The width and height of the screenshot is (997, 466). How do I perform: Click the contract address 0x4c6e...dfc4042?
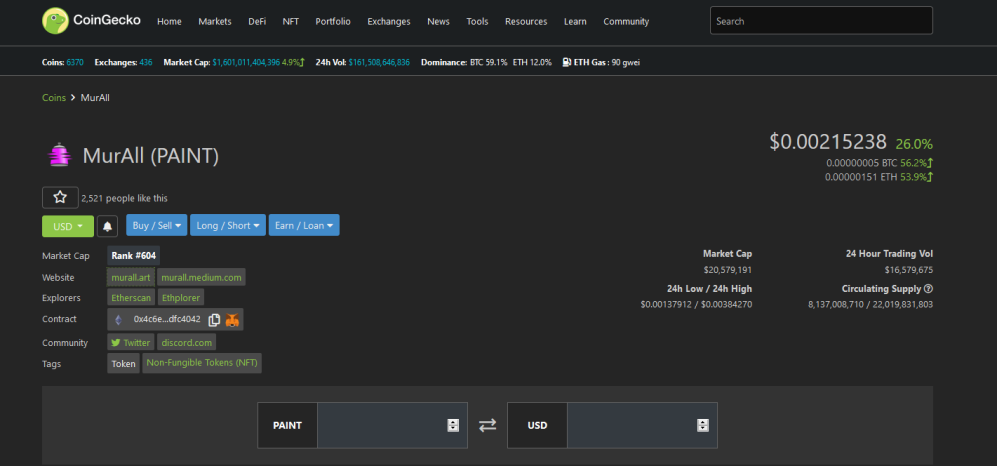click(x=167, y=320)
